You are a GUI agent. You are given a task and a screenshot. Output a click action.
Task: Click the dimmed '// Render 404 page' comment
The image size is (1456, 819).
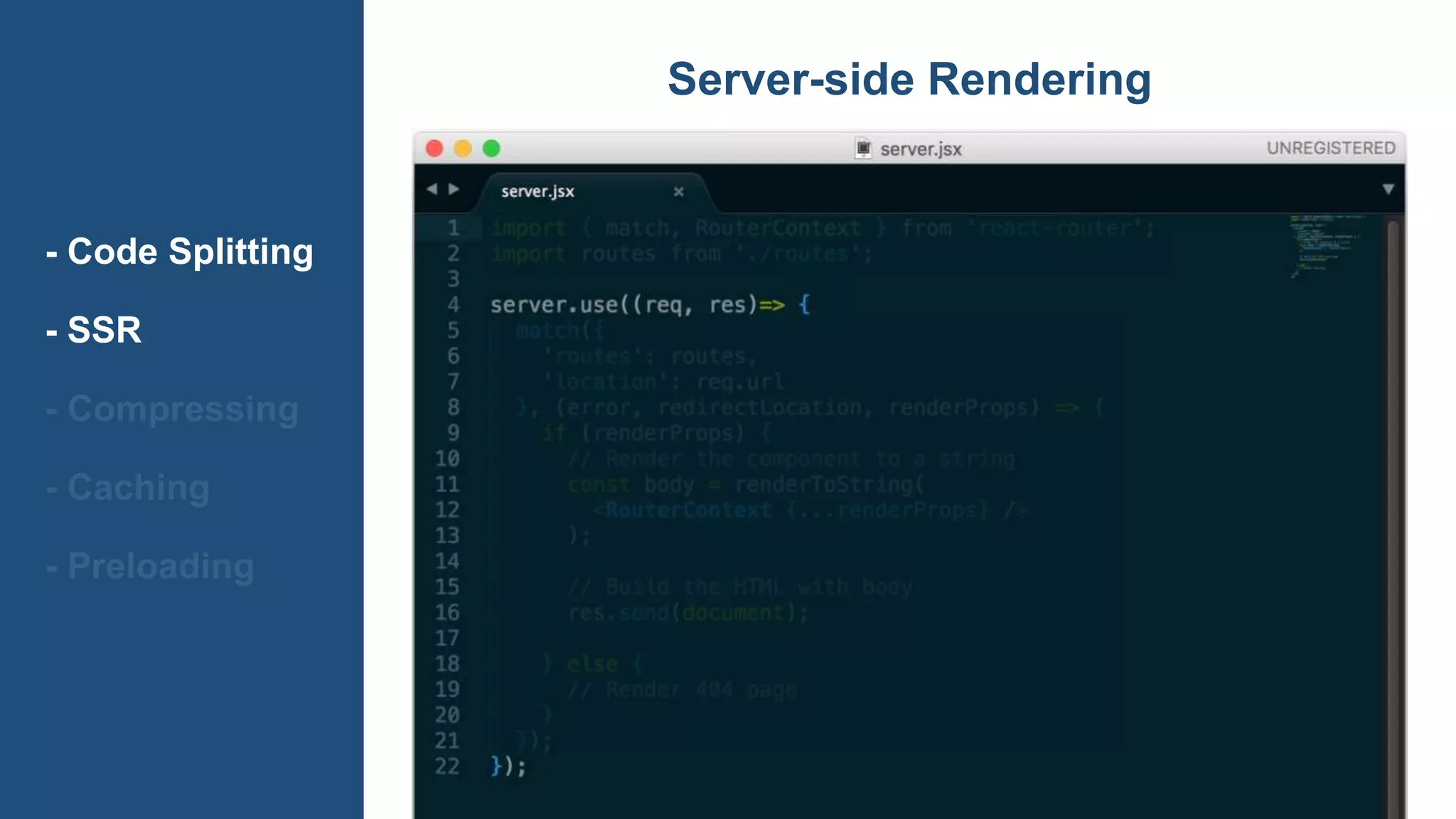[x=682, y=690]
